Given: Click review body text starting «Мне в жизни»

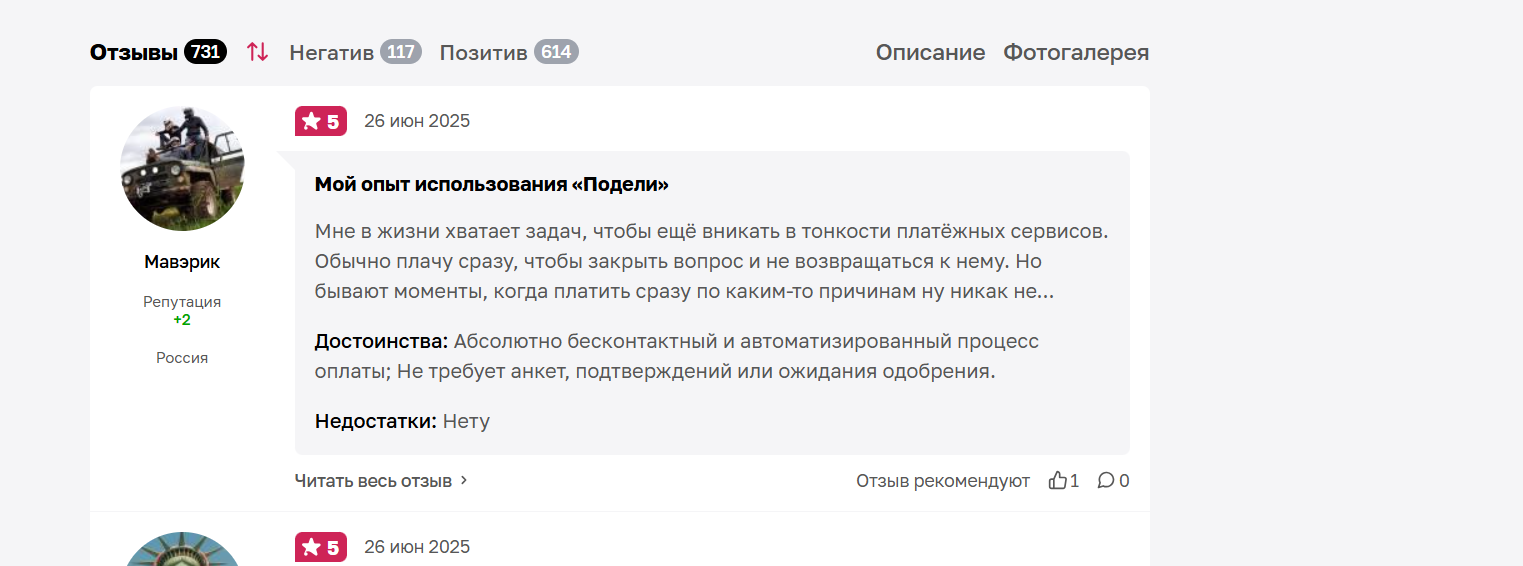Looking at the screenshot, I should [x=712, y=262].
